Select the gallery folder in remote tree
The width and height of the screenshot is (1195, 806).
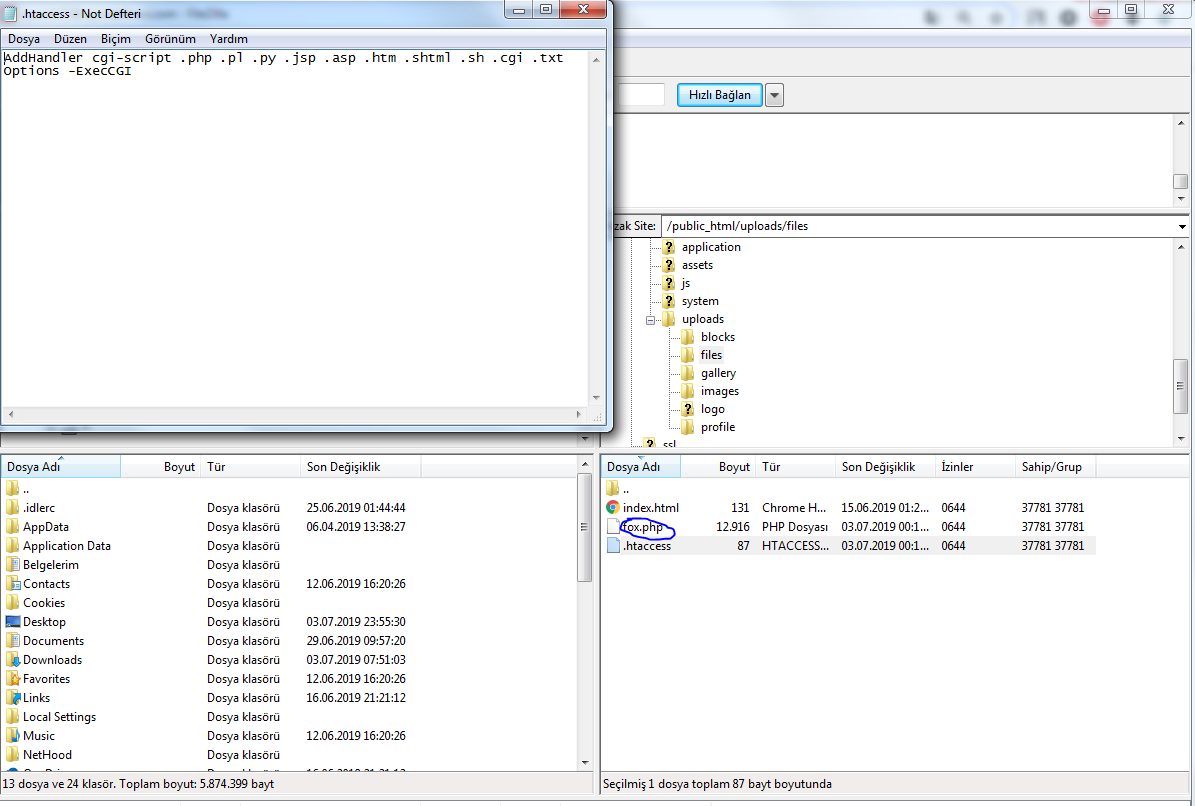click(x=718, y=373)
